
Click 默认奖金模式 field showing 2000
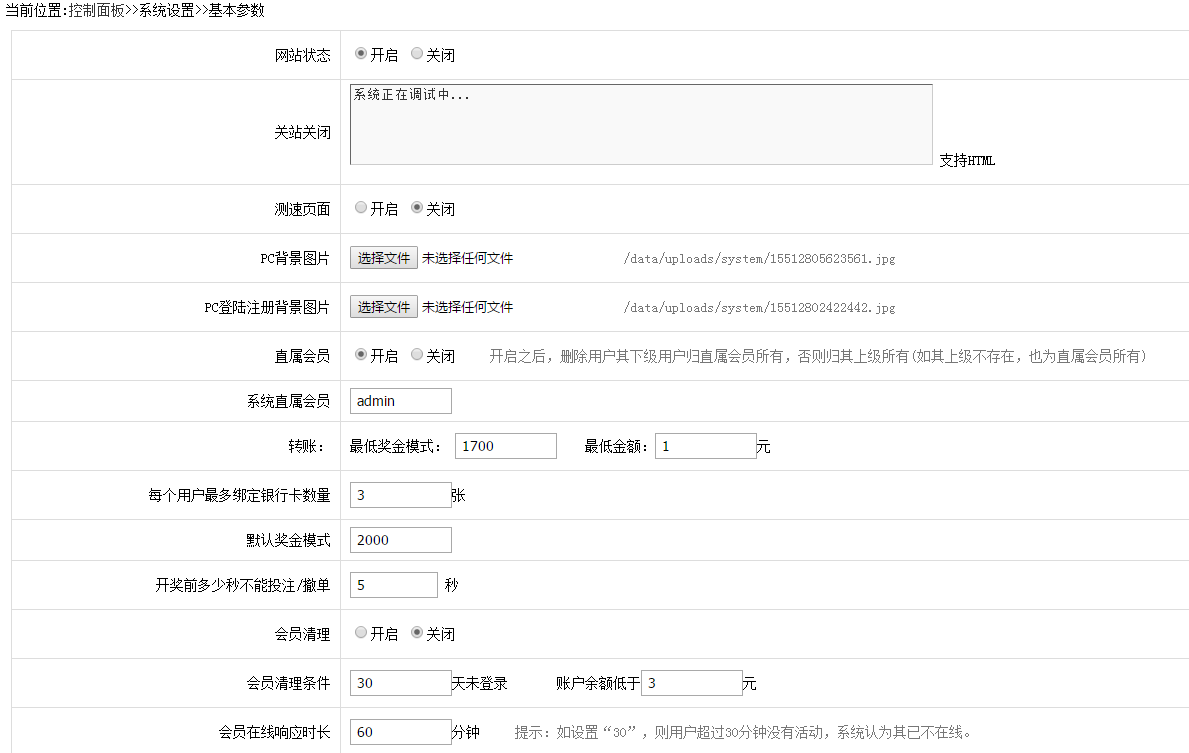[x=401, y=540]
